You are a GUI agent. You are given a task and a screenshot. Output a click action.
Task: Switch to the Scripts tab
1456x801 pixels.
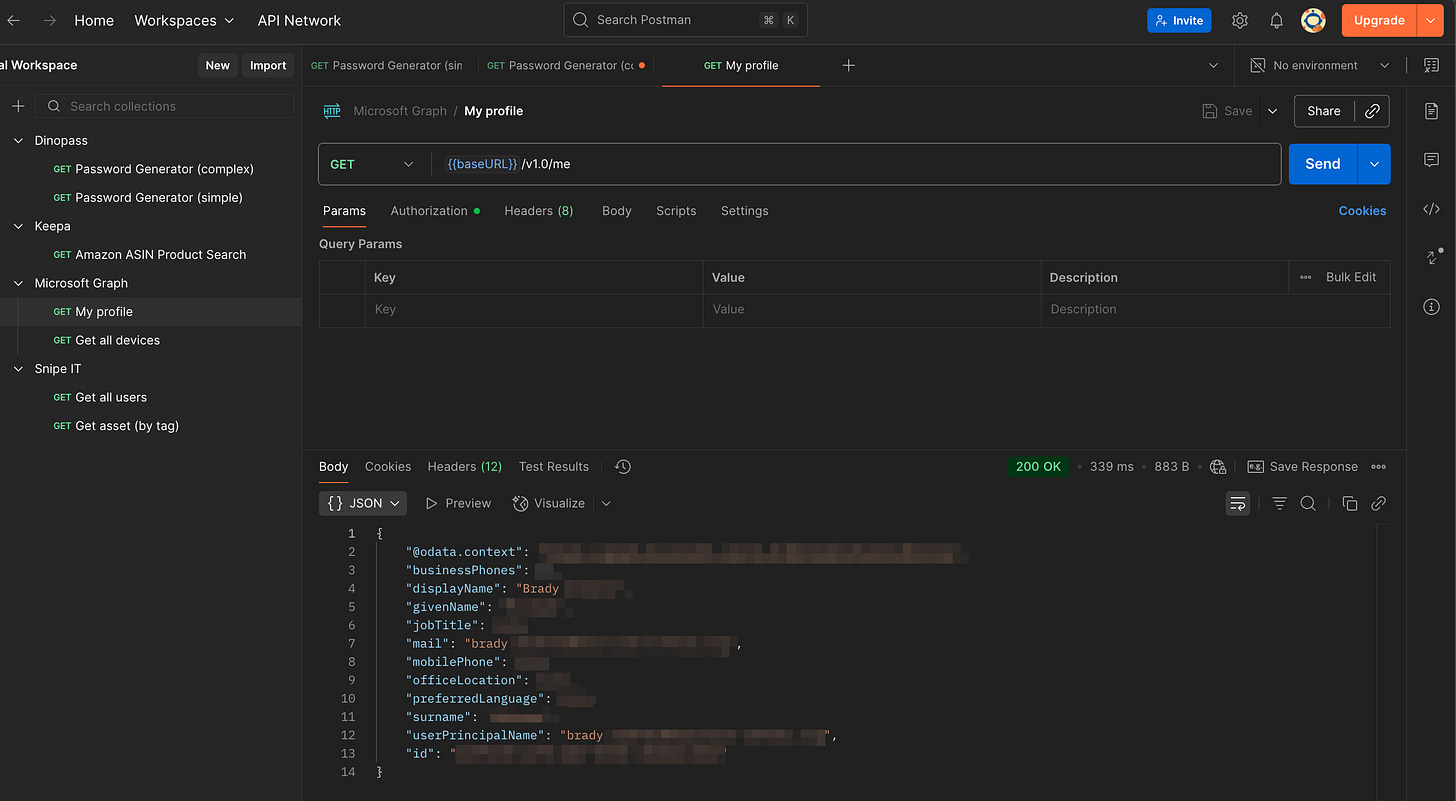[676, 211]
